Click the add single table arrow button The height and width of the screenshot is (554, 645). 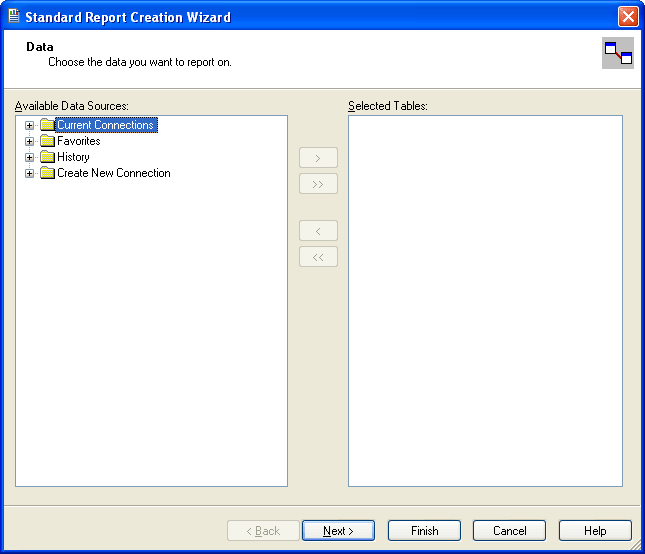[318, 158]
